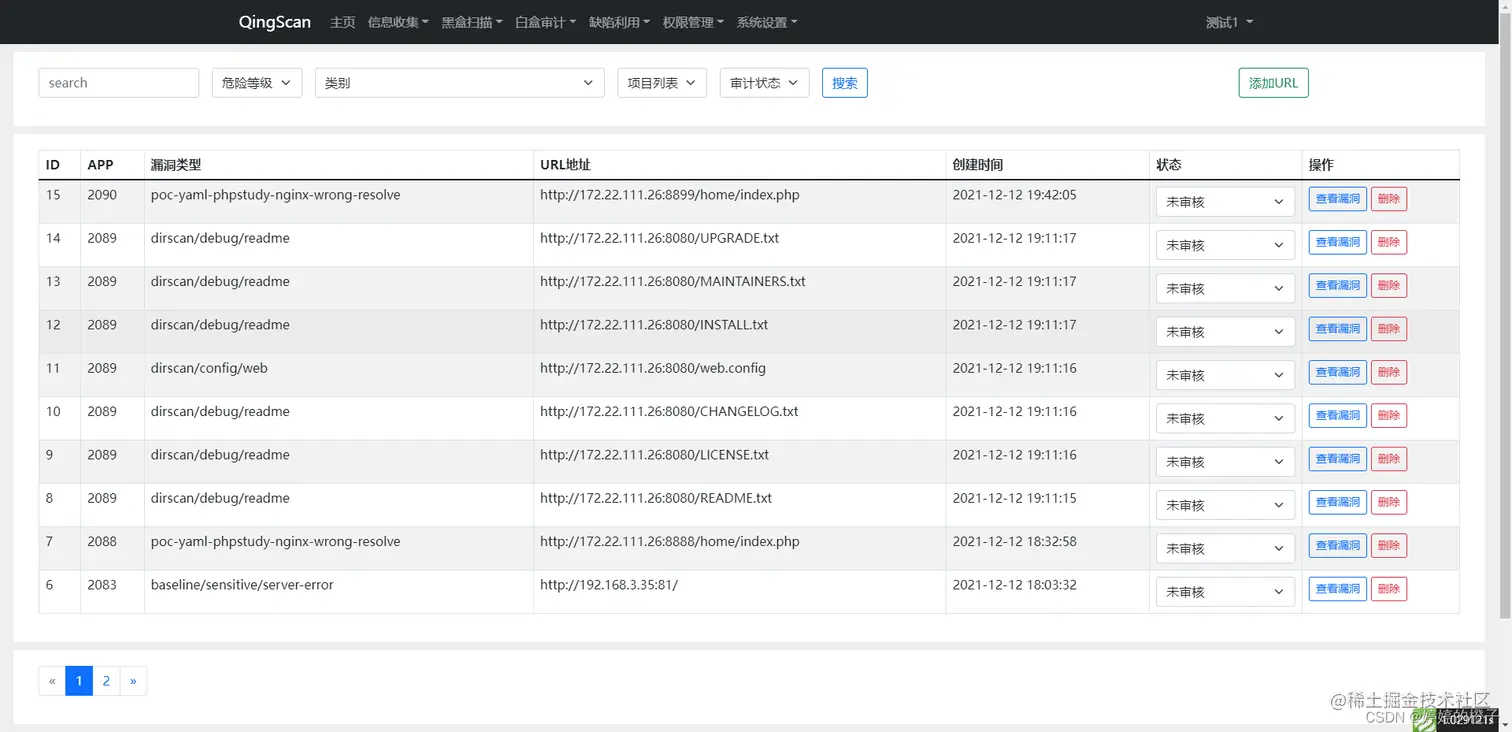Click URL http://192.168.3.35:81/

coord(609,585)
